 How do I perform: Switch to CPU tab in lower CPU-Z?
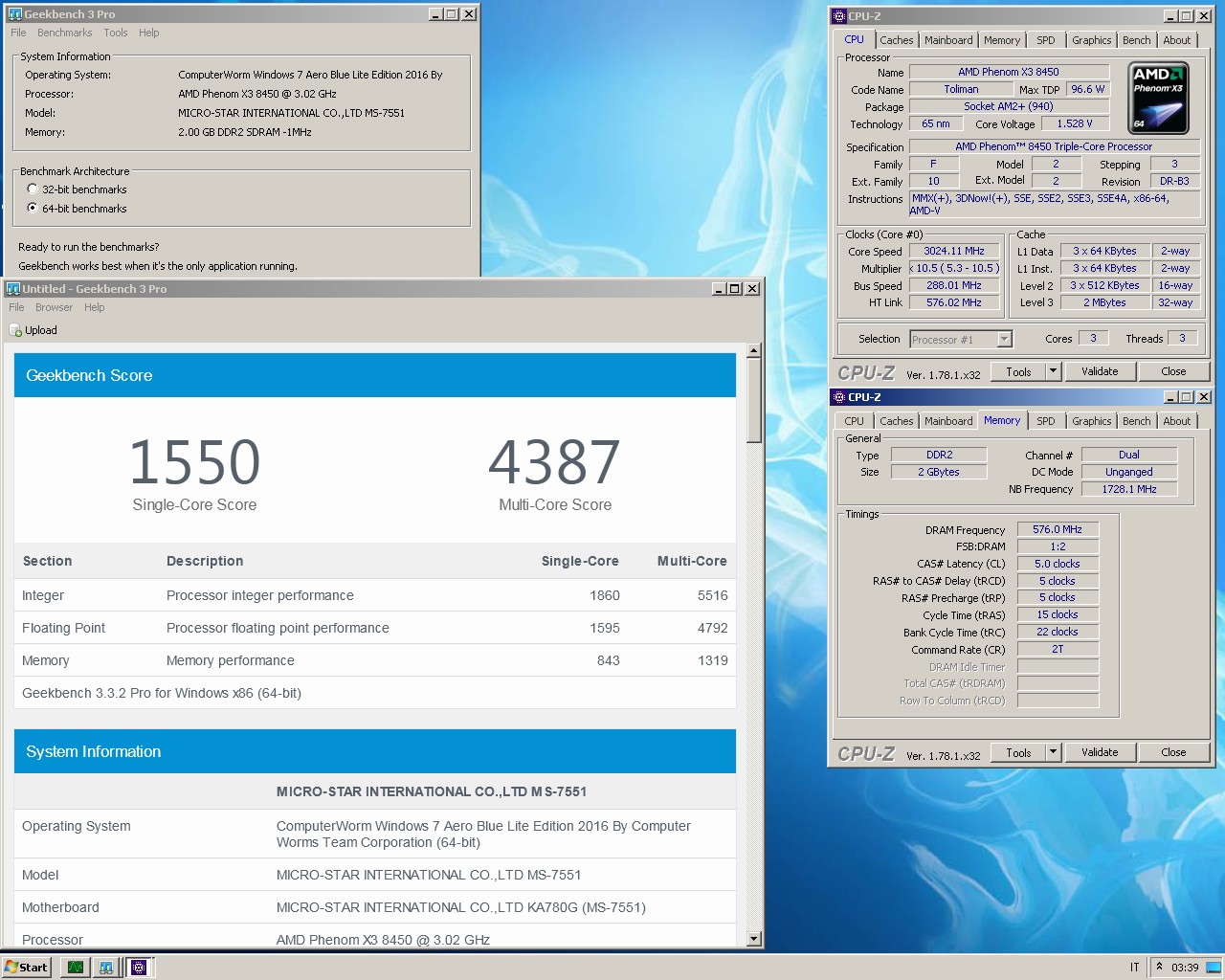(x=854, y=421)
